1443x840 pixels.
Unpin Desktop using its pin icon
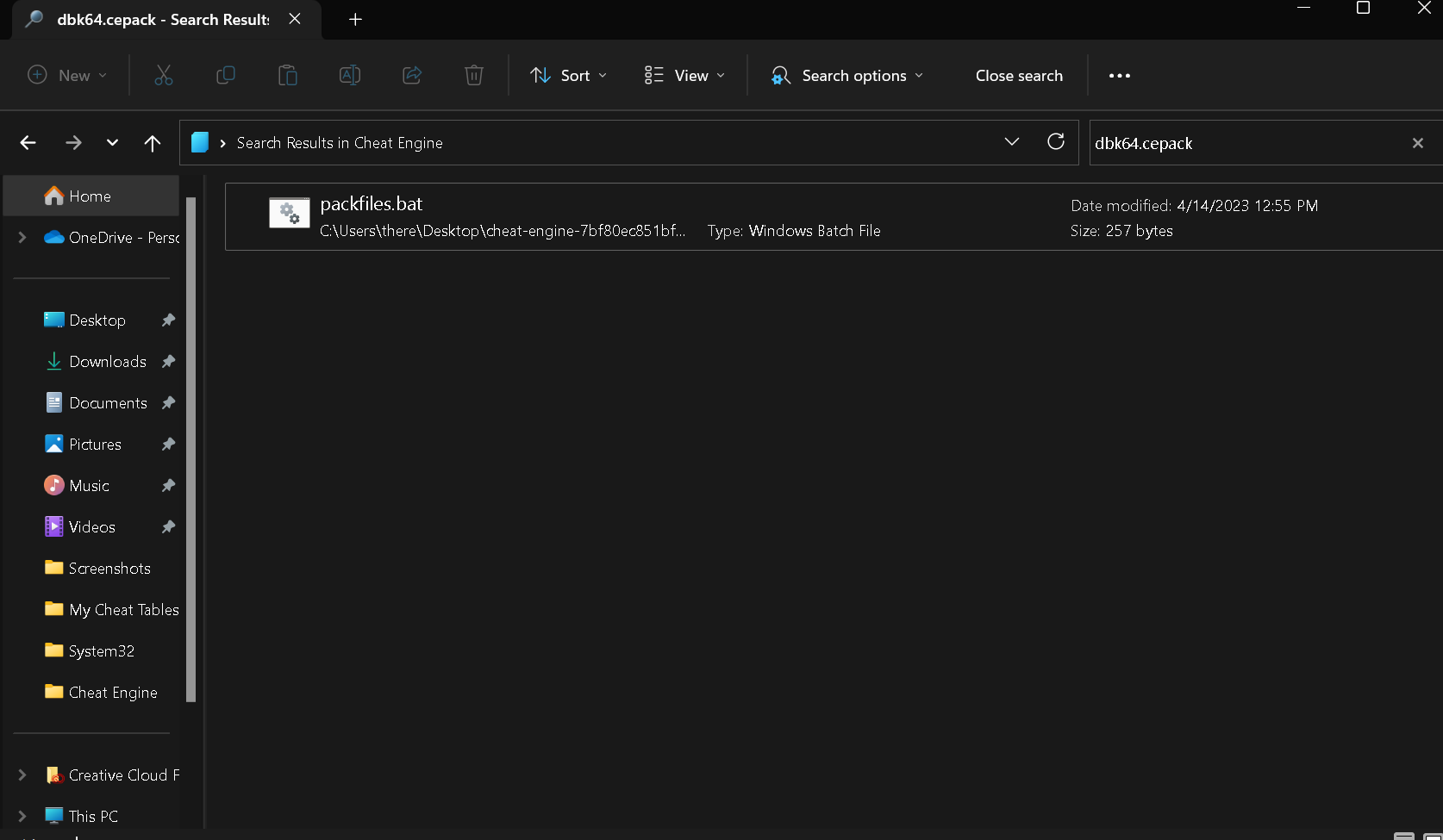pos(168,320)
